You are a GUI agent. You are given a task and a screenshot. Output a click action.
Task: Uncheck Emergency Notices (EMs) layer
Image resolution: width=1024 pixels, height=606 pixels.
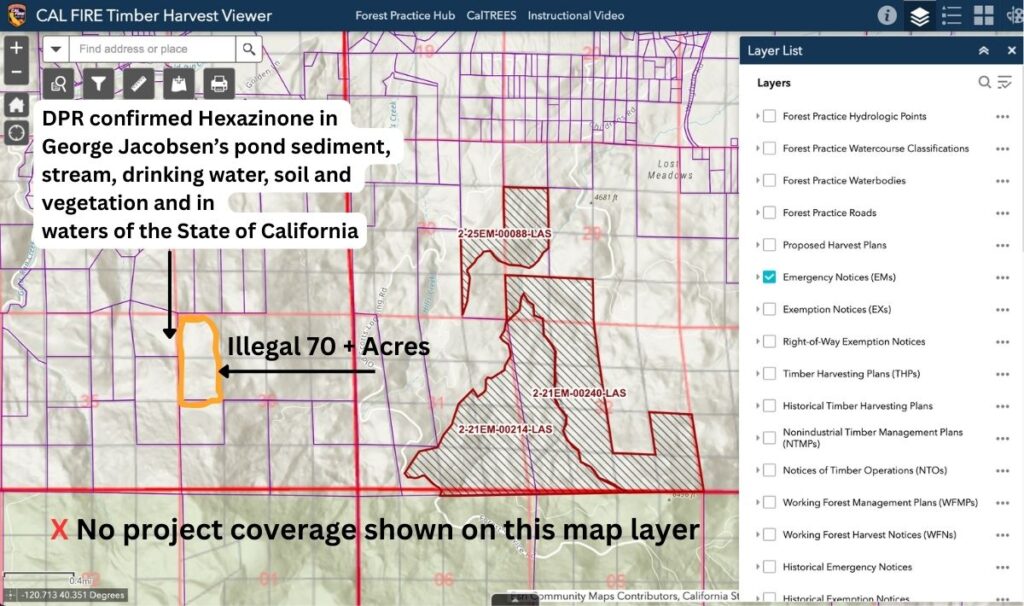769,277
